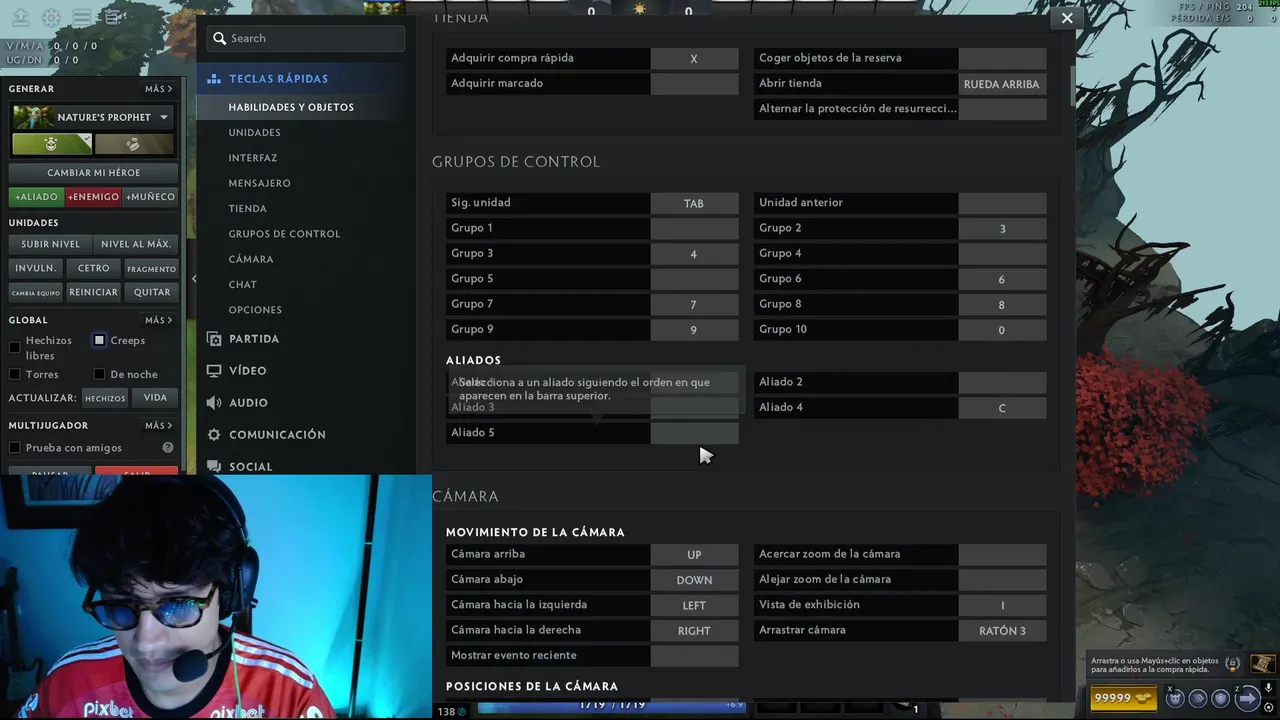Rebind Arrastrar cámara RATÓN 3 key field
The image size is (1280, 720).
tap(1002, 630)
